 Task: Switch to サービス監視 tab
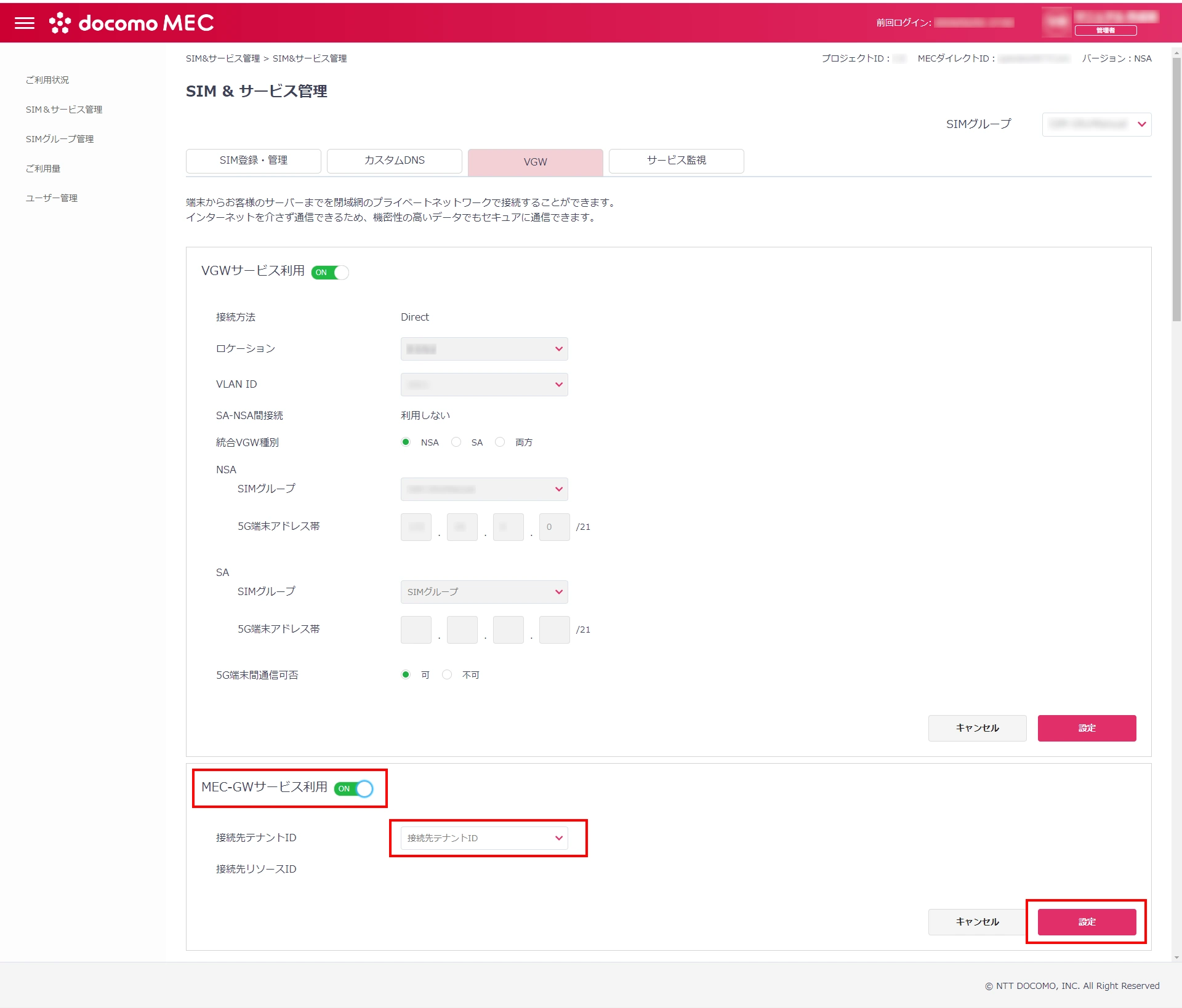click(x=676, y=161)
